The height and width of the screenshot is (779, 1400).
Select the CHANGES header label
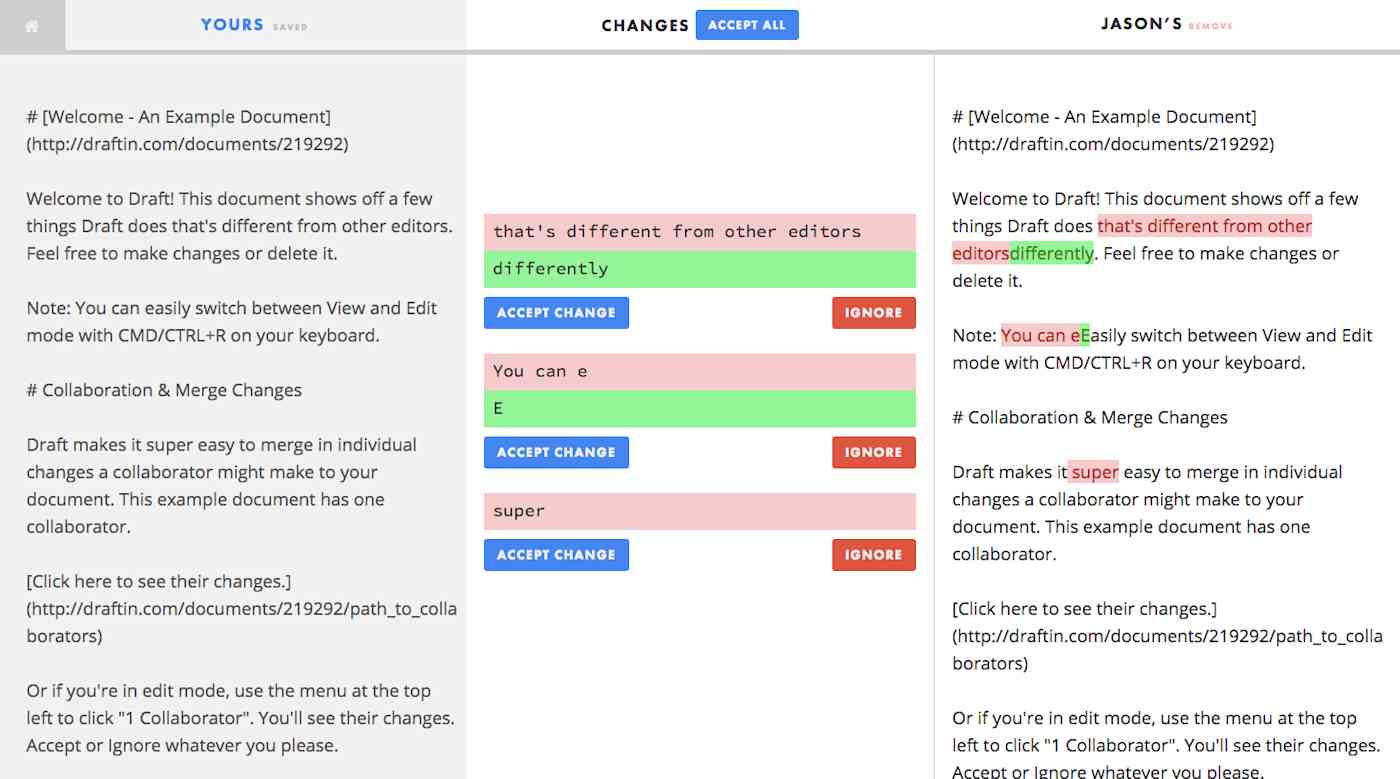click(x=644, y=25)
